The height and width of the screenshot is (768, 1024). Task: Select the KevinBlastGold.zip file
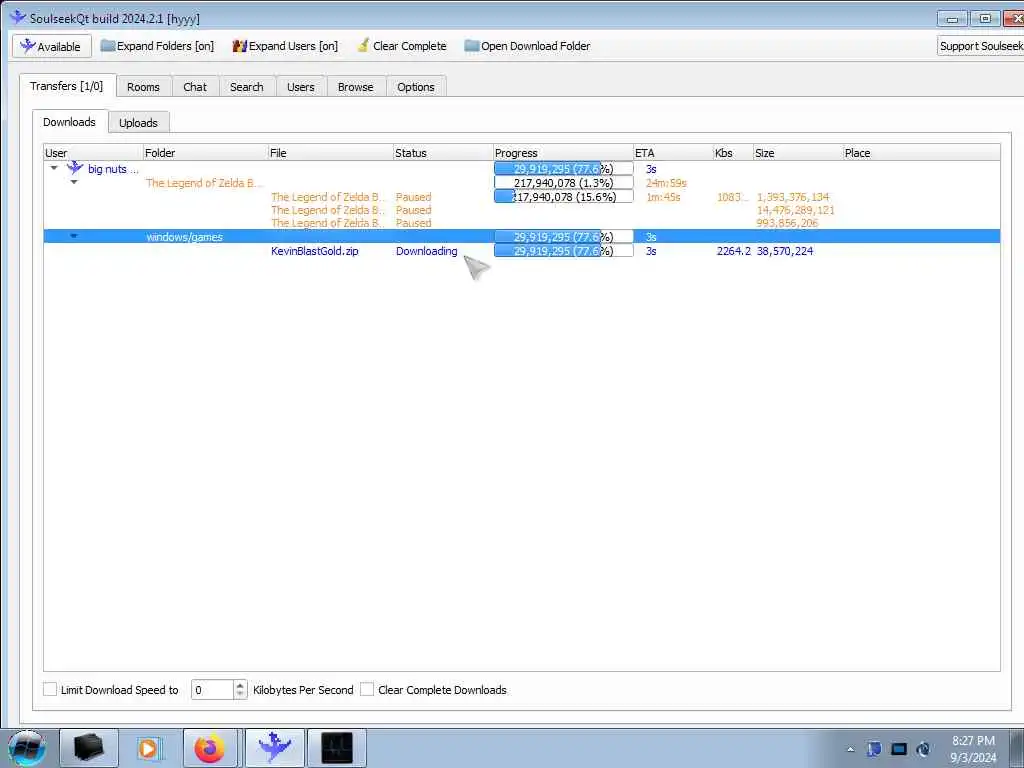(315, 251)
